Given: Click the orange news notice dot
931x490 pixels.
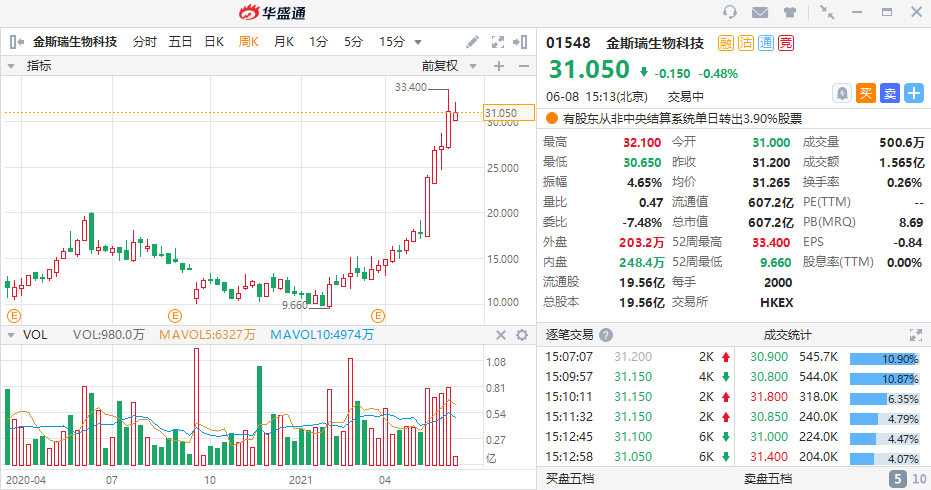Looking at the screenshot, I should click(x=552, y=118).
